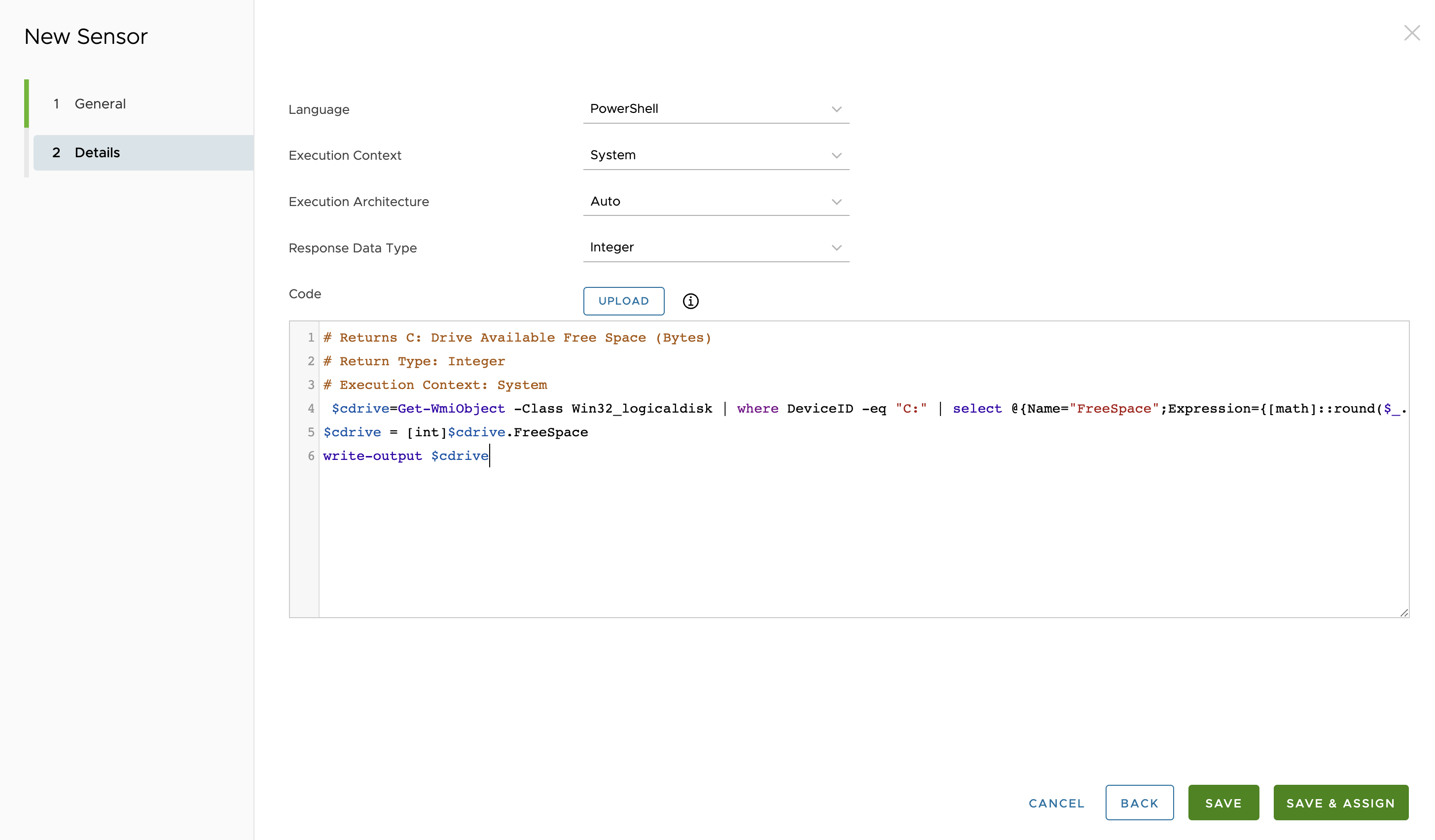Viewport: 1435px width, 840px height.
Task: Select the write-output $cdrive line
Action: [x=405, y=455]
